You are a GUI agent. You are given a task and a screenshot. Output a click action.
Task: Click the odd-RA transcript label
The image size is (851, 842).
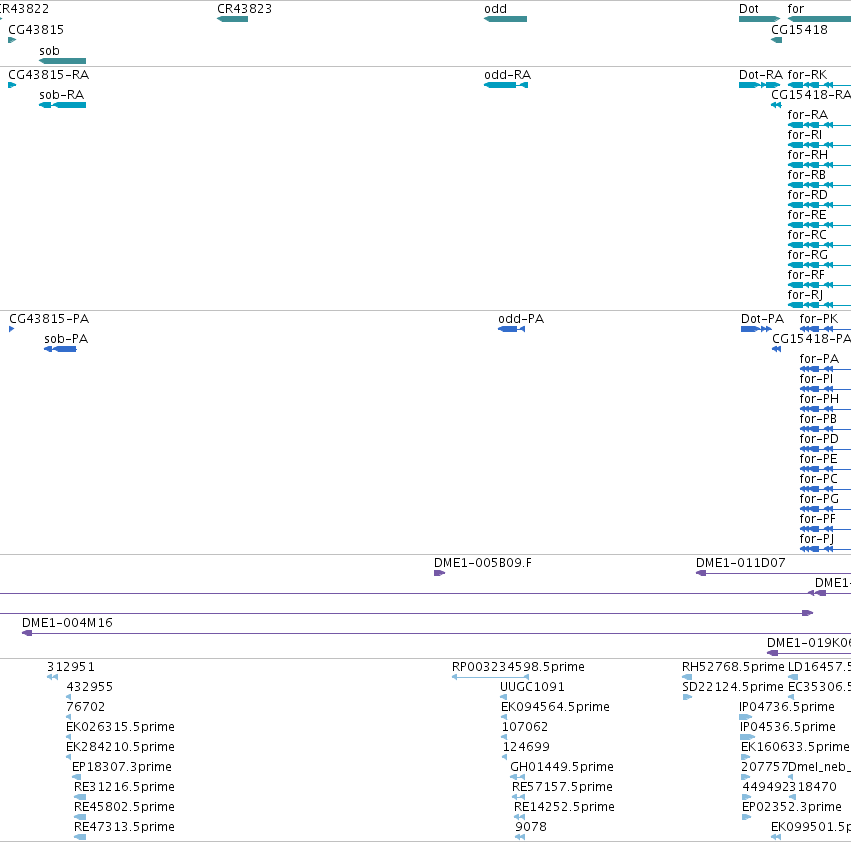click(x=507, y=75)
